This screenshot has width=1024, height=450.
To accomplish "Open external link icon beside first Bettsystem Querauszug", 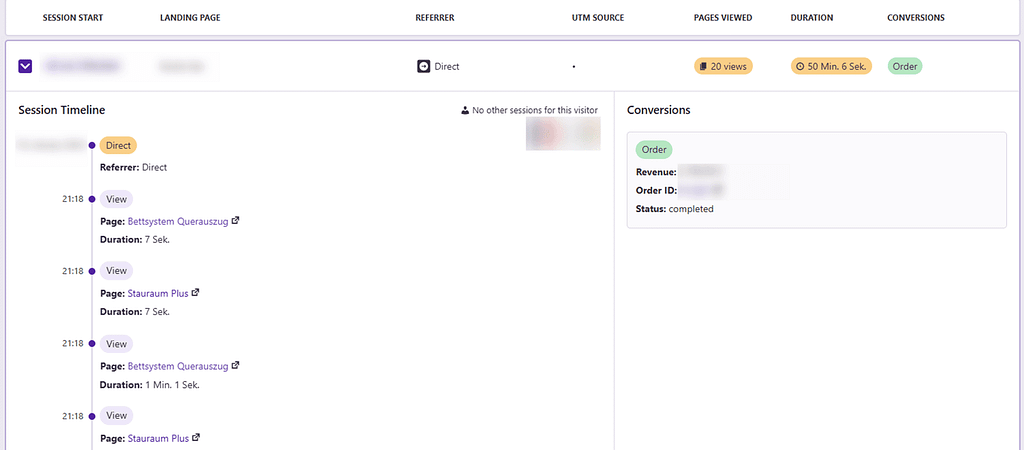I will point(236,221).
